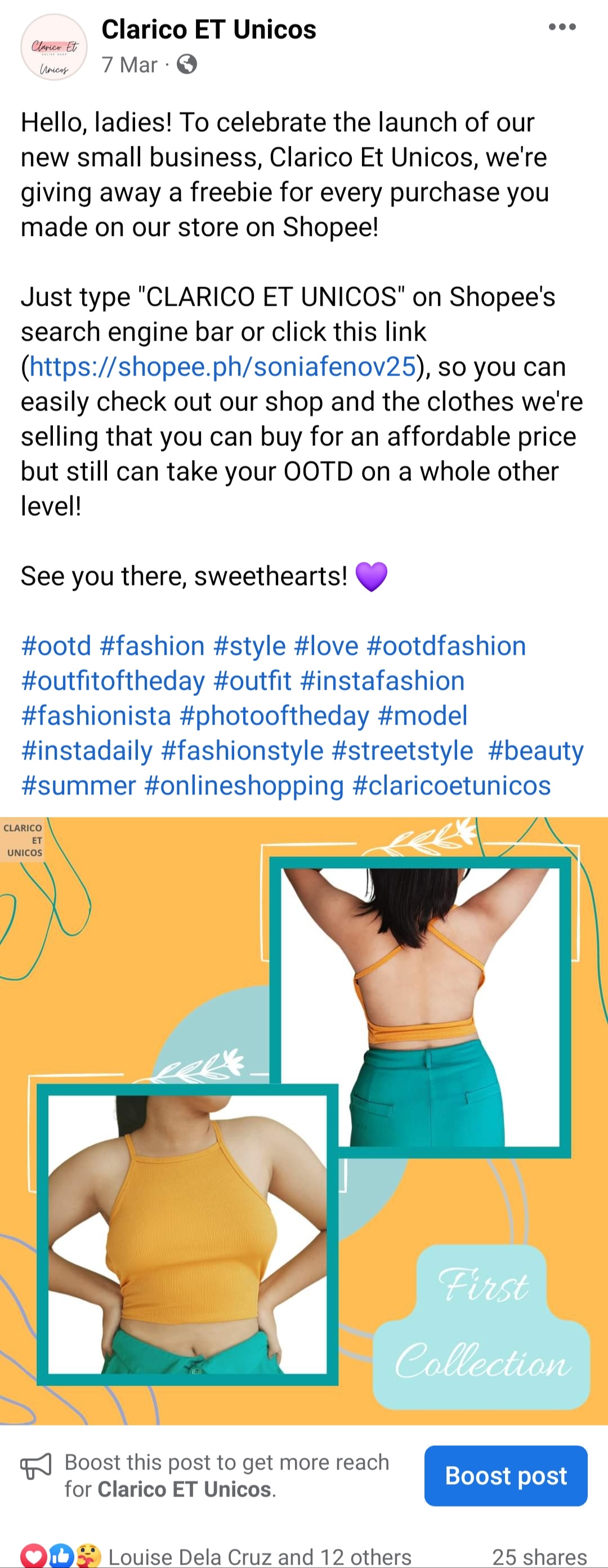
Task: Open the First Collection post image
Action: click(303, 1120)
